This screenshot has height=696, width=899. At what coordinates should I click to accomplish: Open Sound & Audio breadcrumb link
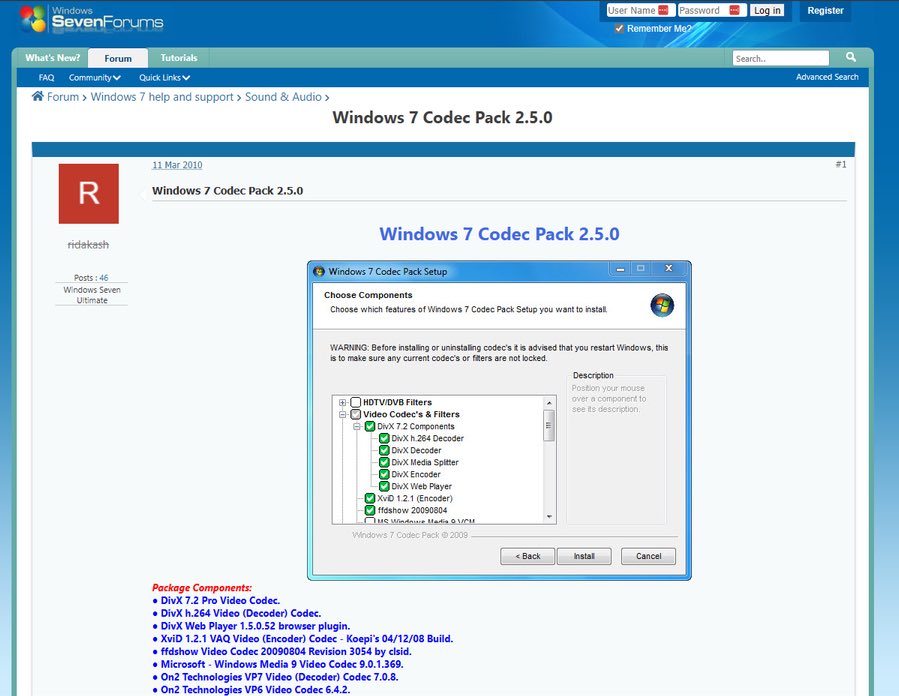pos(283,97)
